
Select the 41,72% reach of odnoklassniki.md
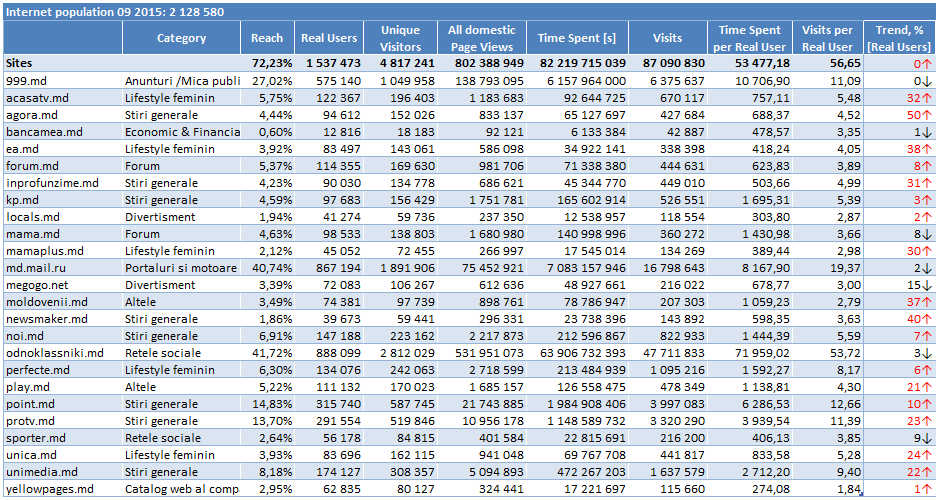(267, 353)
